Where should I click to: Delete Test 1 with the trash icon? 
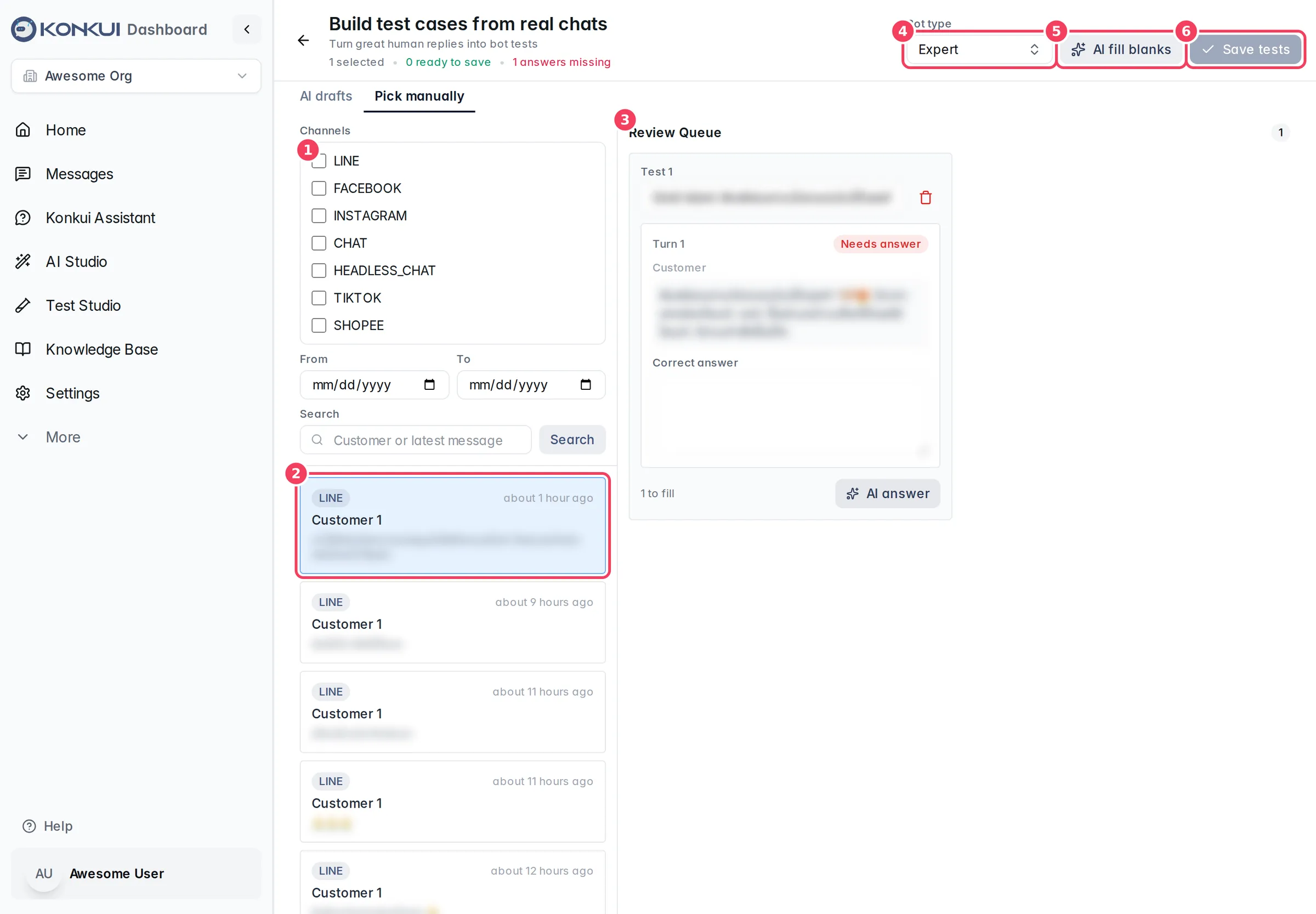pos(926,197)
